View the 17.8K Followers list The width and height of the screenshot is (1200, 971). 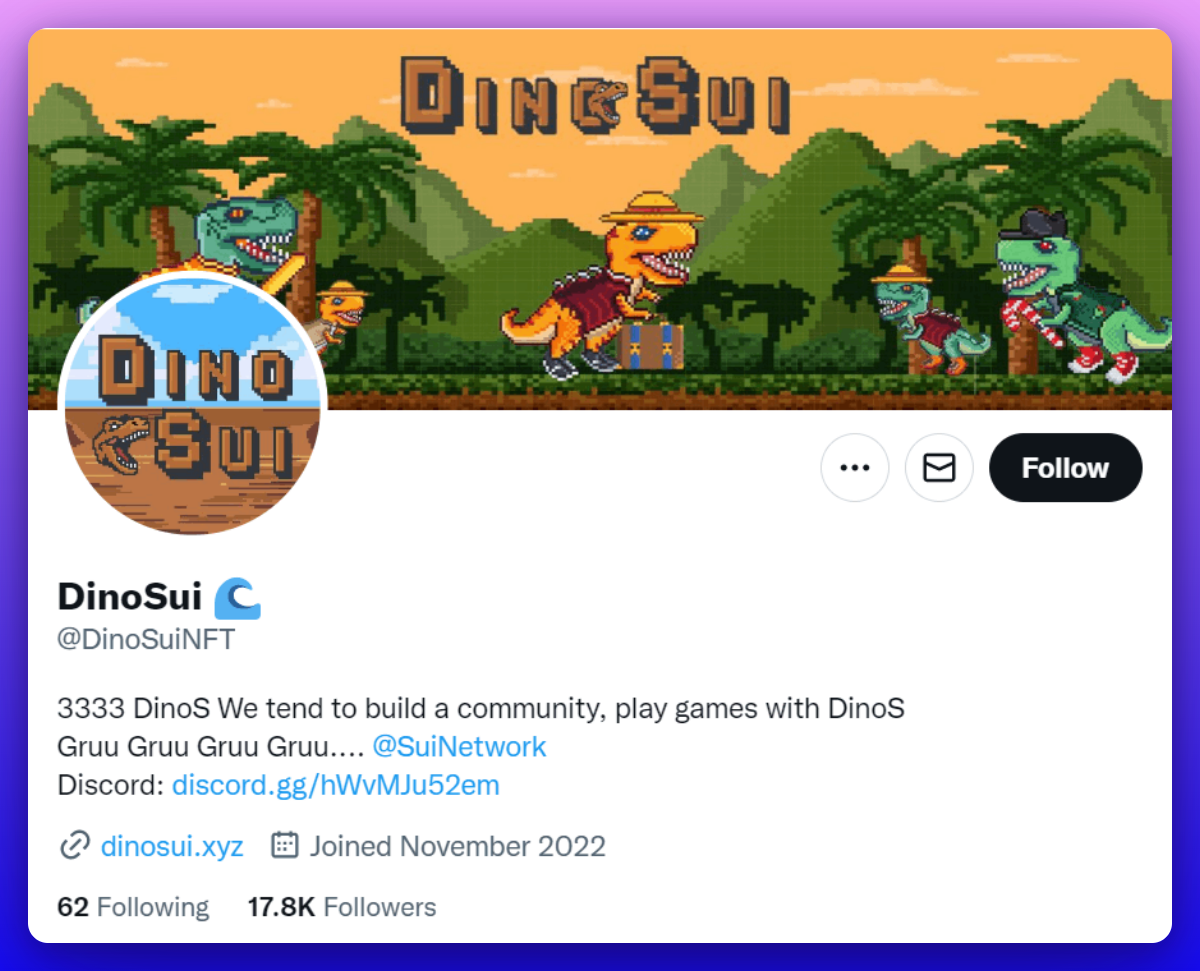342,907
